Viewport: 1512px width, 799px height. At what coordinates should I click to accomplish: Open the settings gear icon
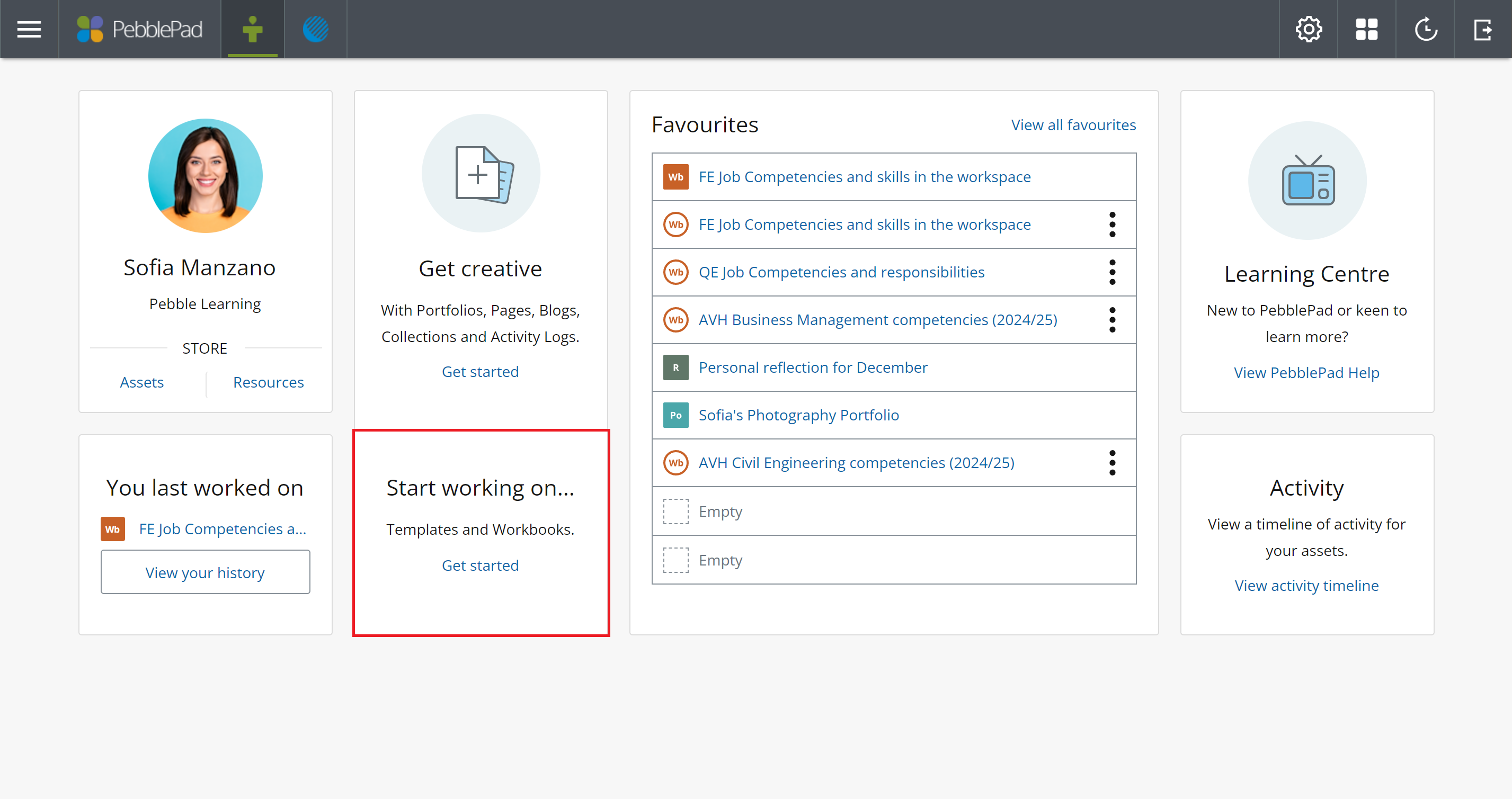(x=1309, y=29)
